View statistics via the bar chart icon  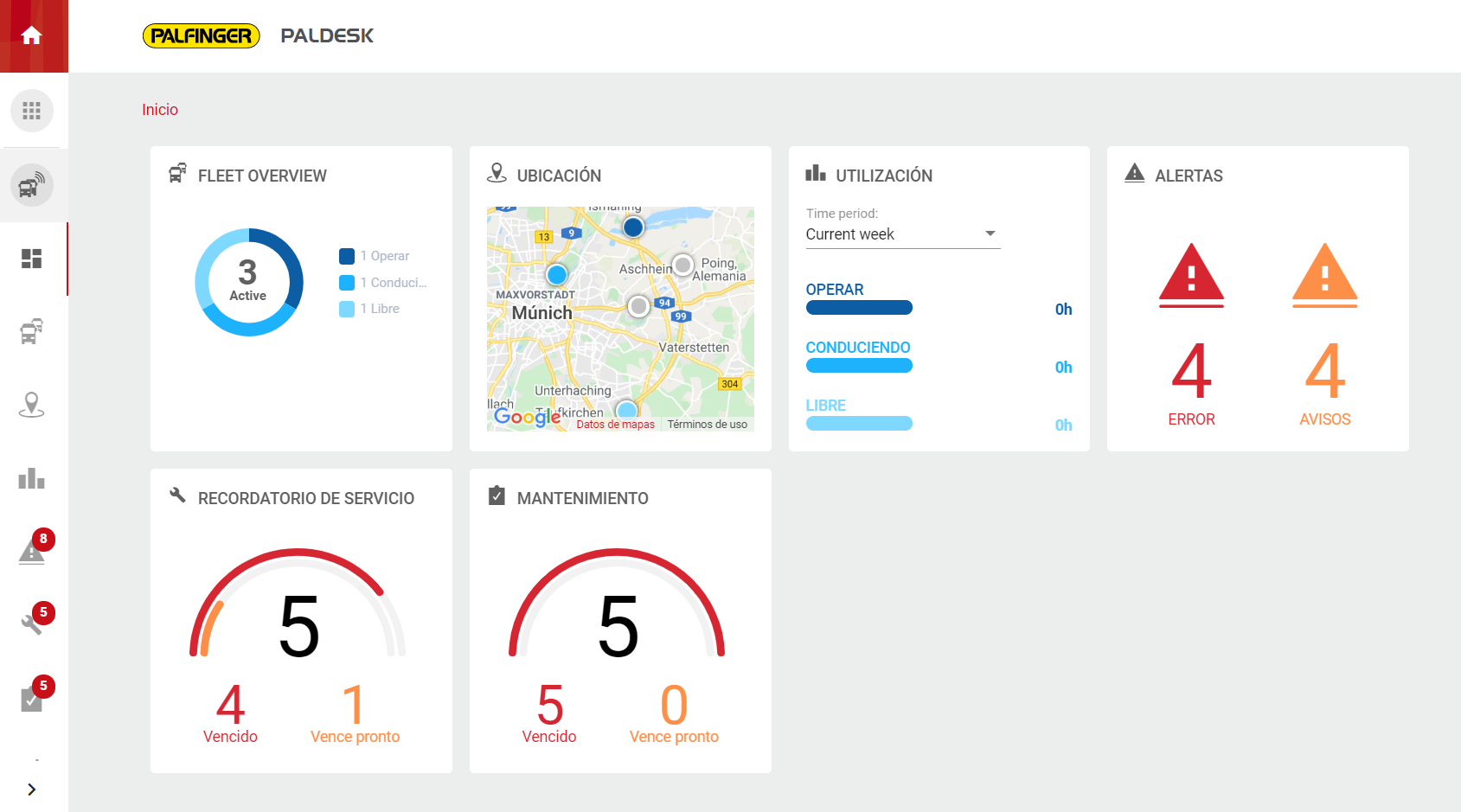click(x=33, y=478)
